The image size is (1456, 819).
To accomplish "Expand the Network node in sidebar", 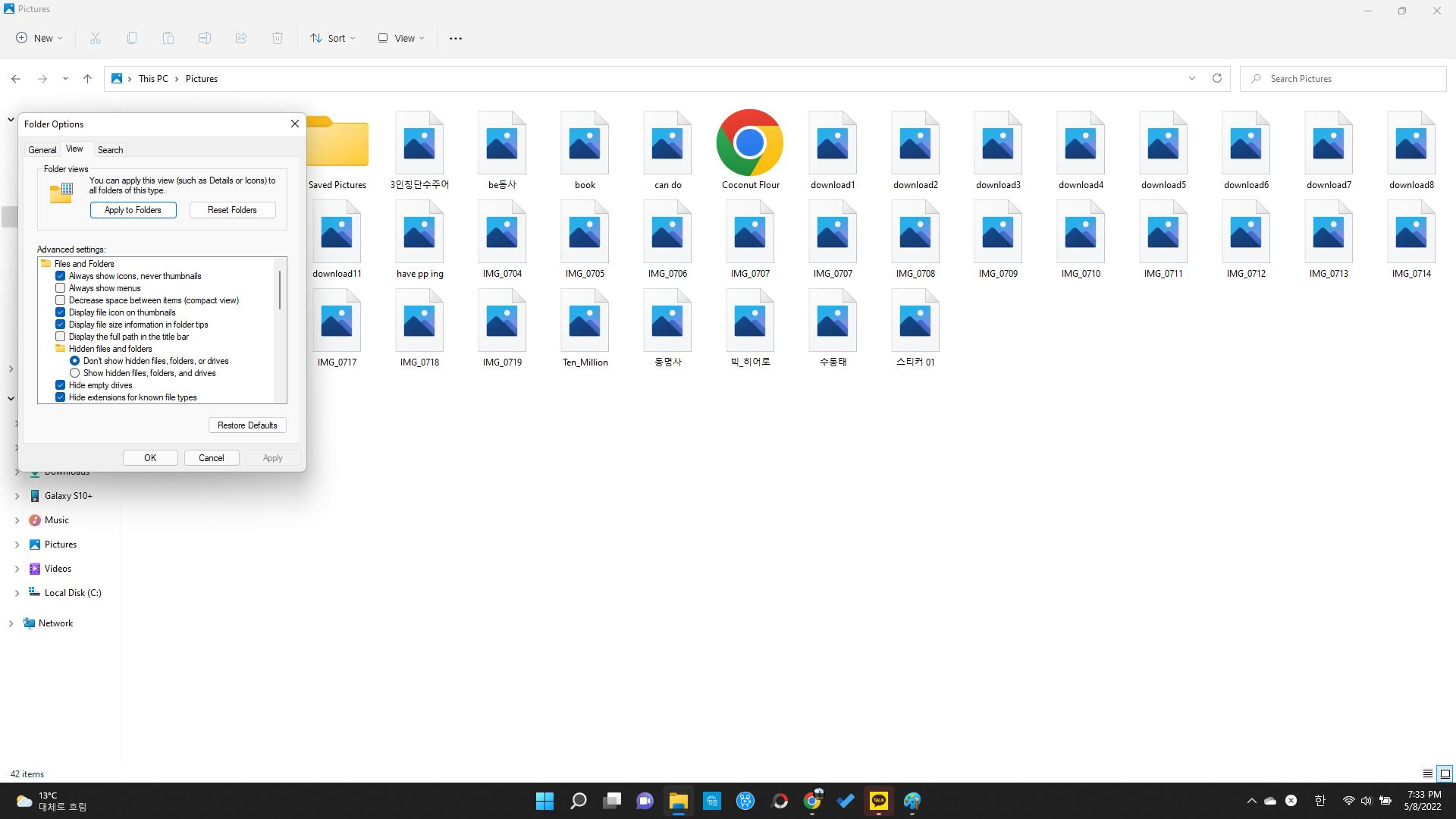I will pos(11,623).
